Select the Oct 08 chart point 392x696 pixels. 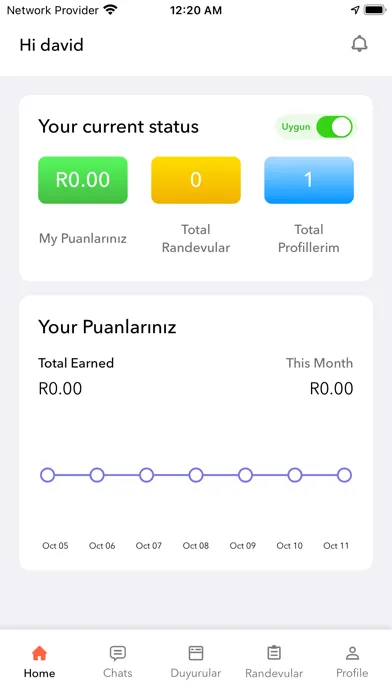[196, 475]
